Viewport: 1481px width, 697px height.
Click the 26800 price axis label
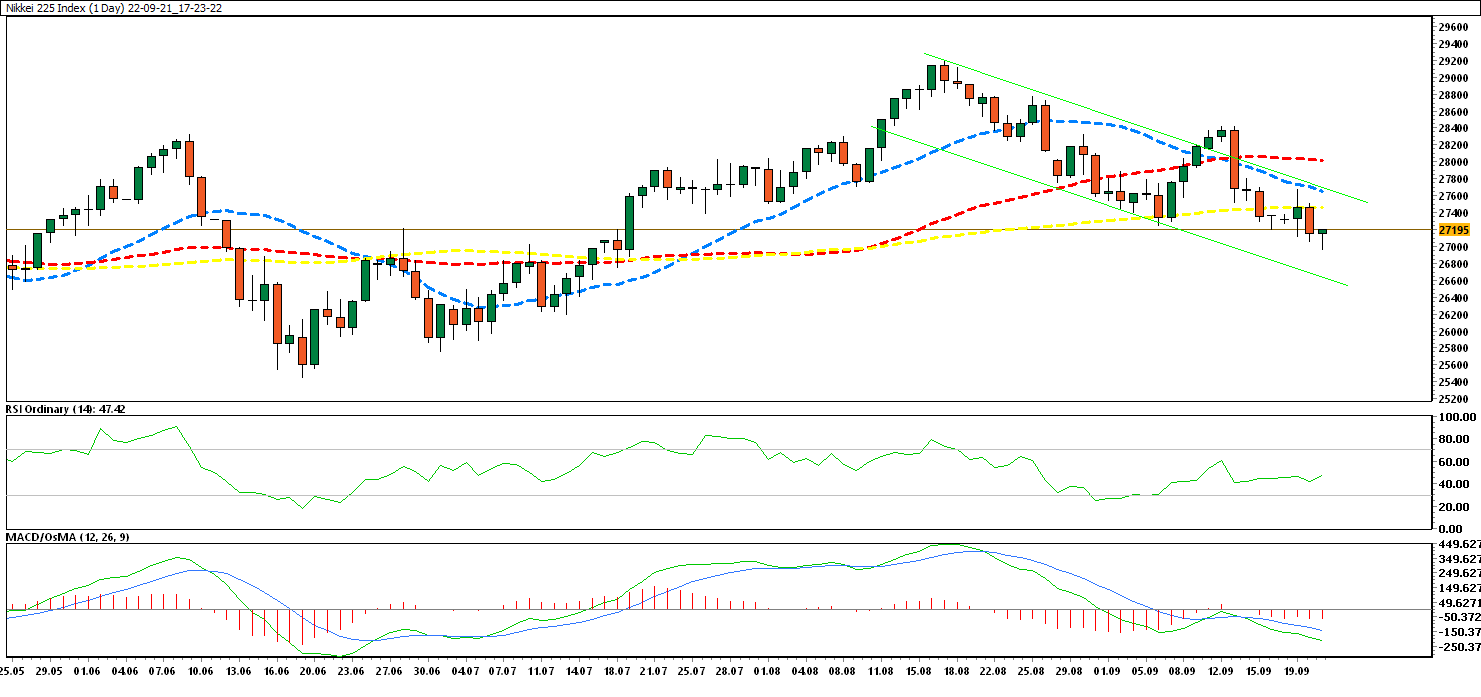[x=1455, y=263]
